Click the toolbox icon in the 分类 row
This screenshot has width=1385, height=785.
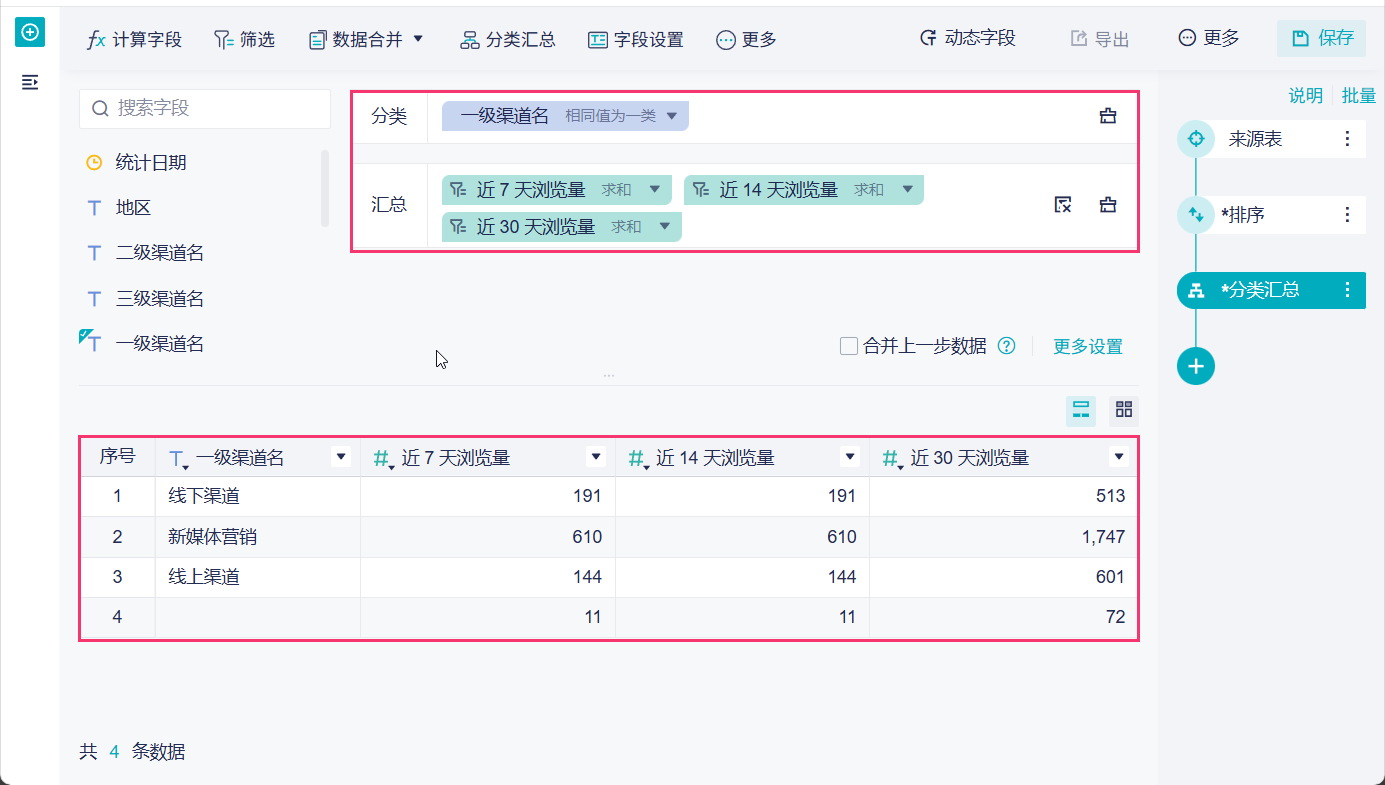(1108, 116)
